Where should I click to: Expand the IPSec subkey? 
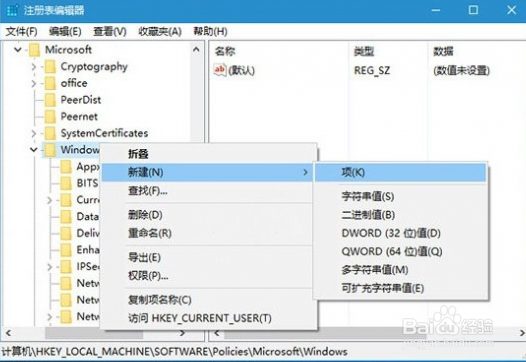[x=49, y=267]
